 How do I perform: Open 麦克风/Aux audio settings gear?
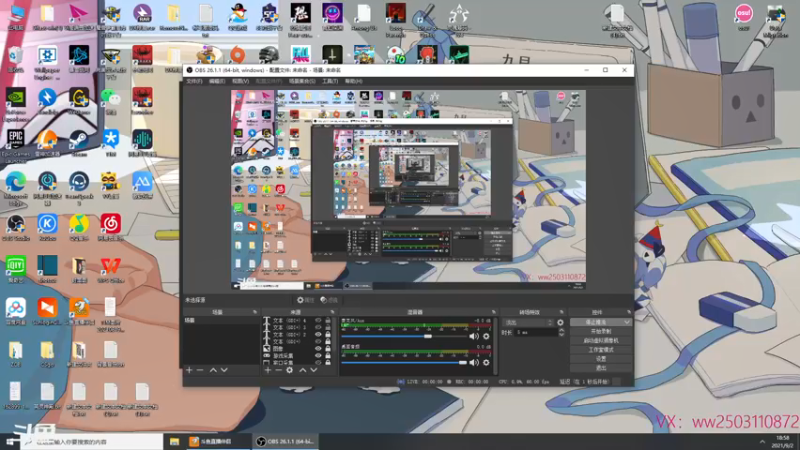486,336
